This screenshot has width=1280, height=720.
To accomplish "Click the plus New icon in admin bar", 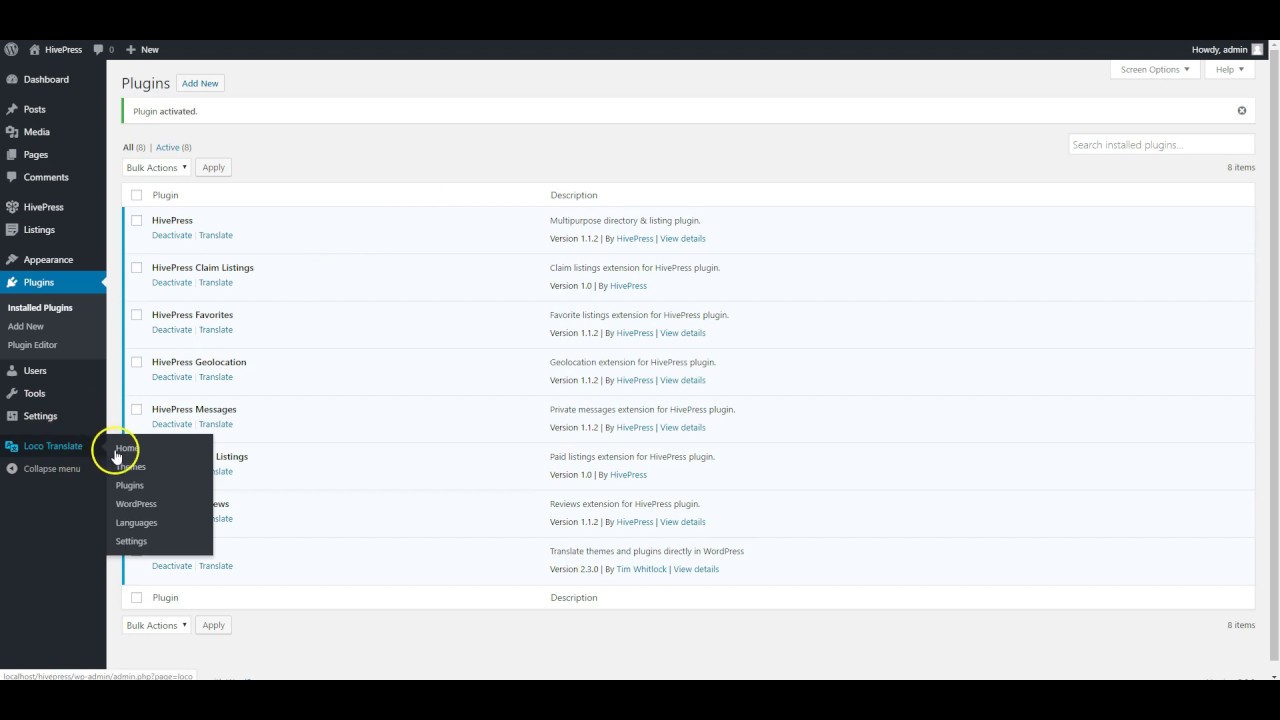I will pos(130,49).
